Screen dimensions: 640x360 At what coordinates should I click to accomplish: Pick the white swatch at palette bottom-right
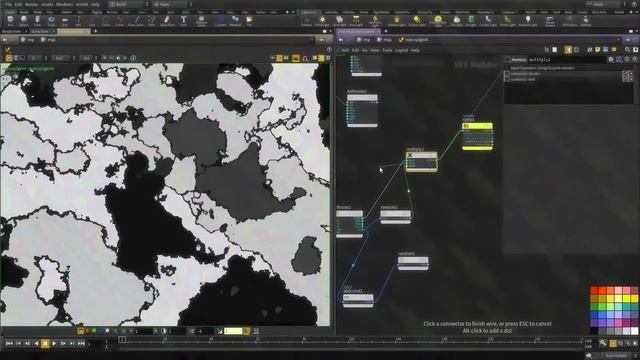[634, 331]
